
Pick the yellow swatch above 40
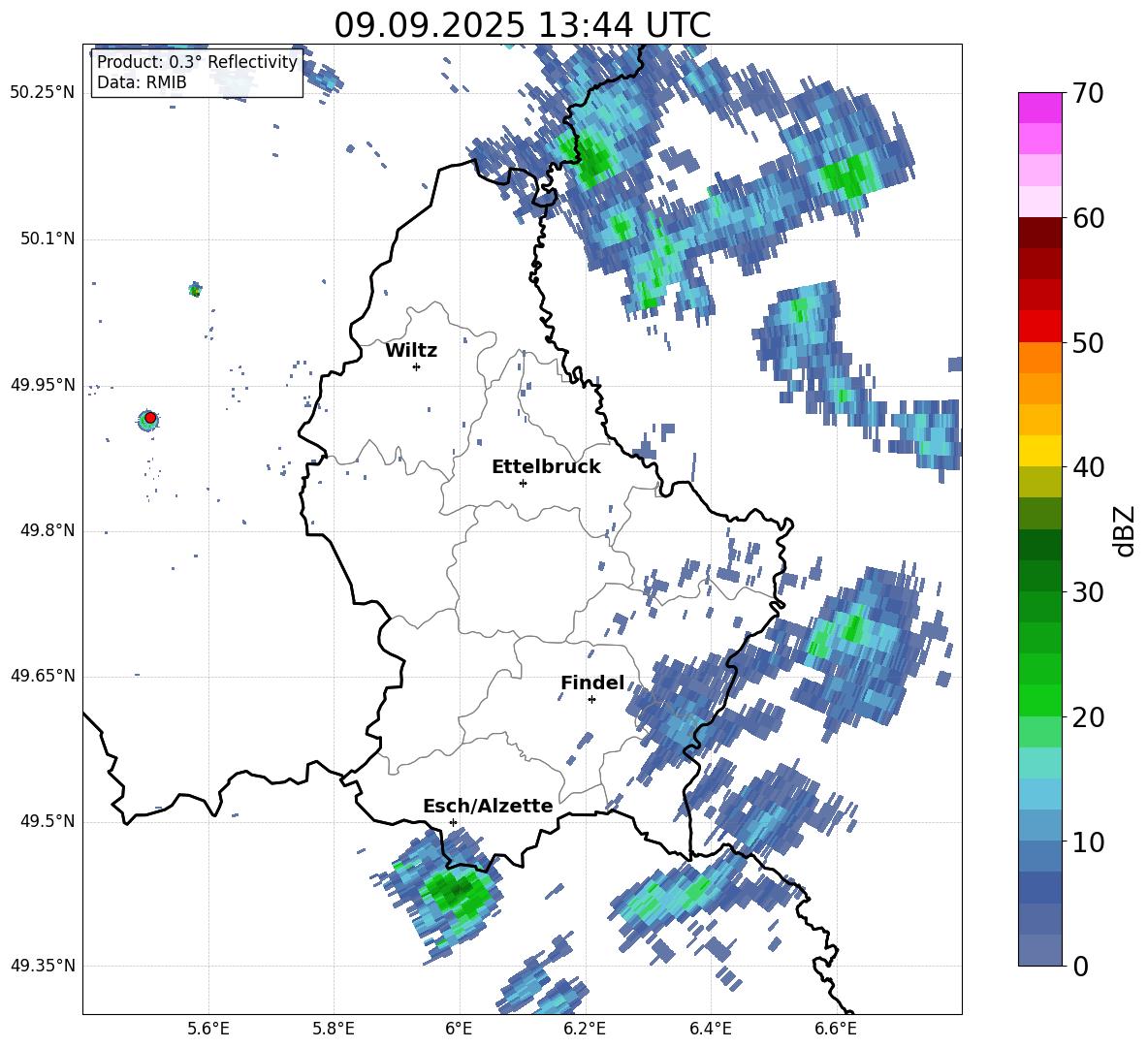(x=1039, y=451)
